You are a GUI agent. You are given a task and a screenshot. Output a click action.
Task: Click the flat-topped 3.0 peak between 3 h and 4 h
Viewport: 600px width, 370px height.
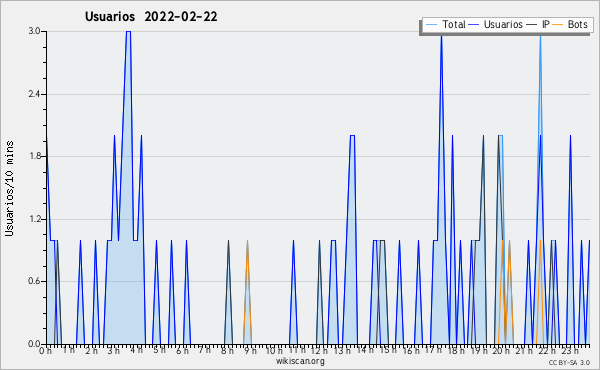[128, 32]
